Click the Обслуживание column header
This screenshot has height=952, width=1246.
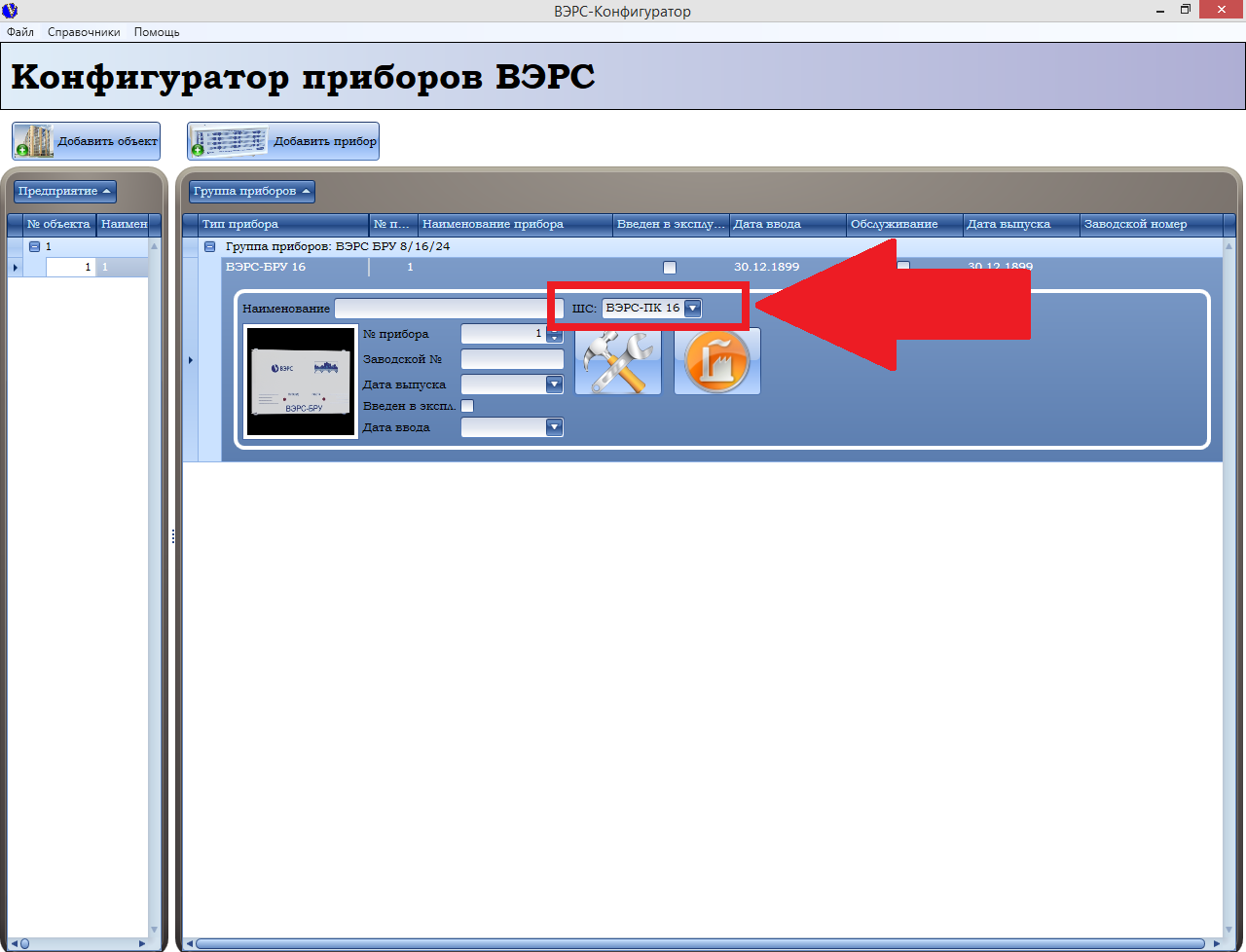[904, 224]
